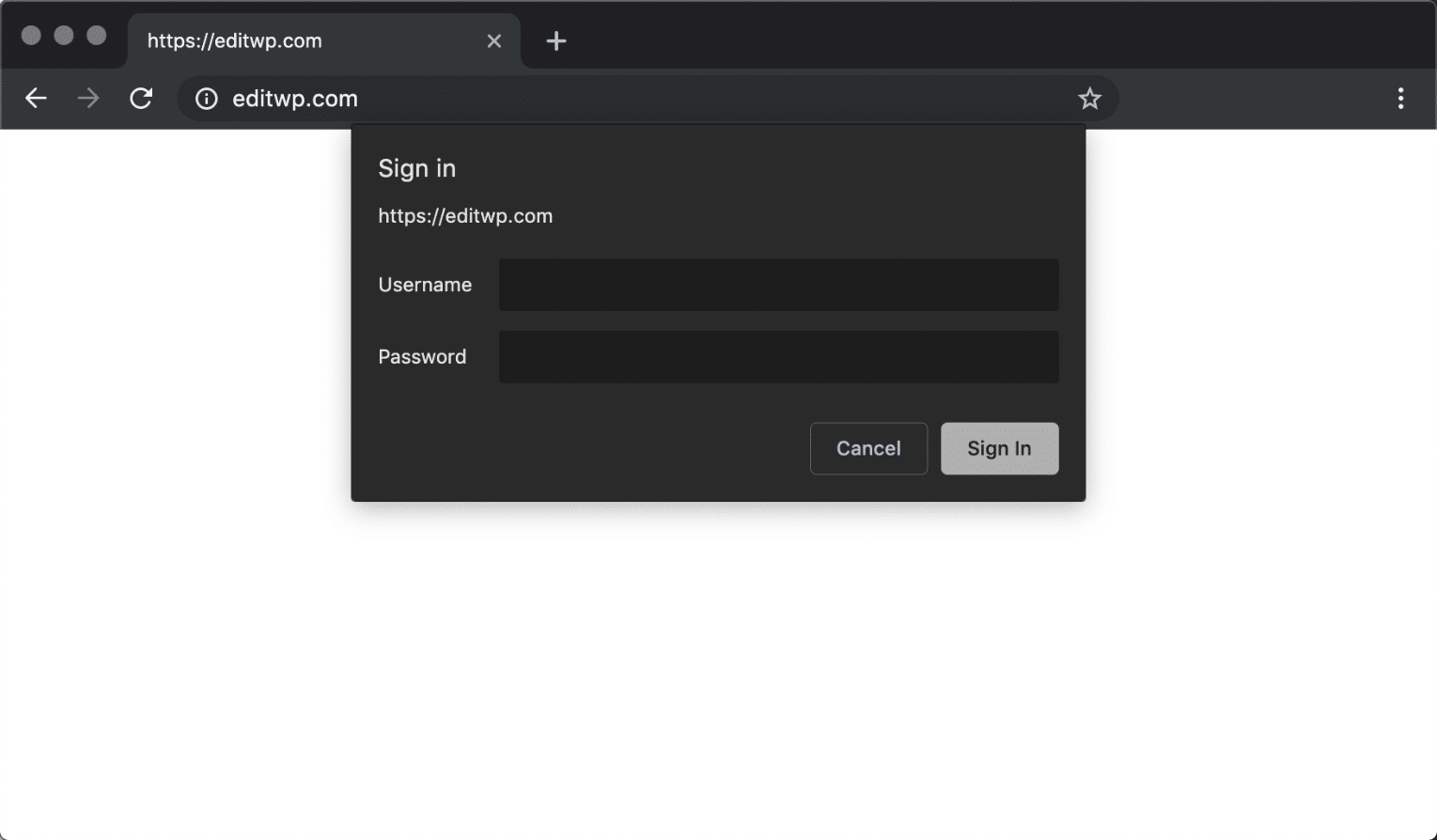The image size is (1437, 840).
Task: Click the address bar to edit the URL
Action: click(564, 98)
